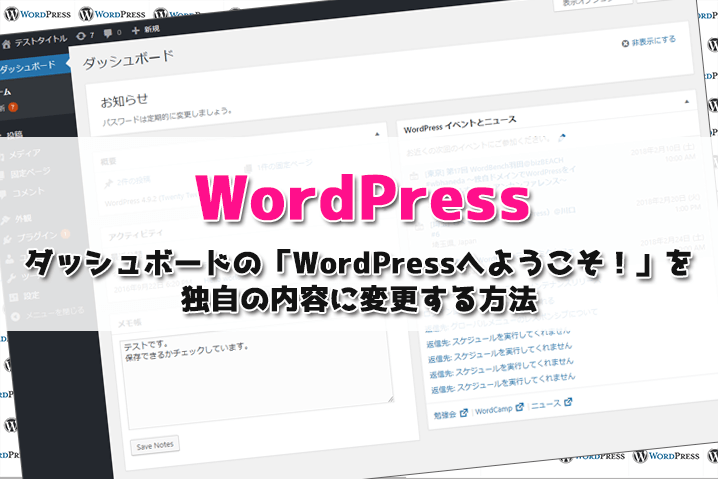718x479 pixels.
Task: Click inside the メモ帳 text area
Action: click(257, 380)
